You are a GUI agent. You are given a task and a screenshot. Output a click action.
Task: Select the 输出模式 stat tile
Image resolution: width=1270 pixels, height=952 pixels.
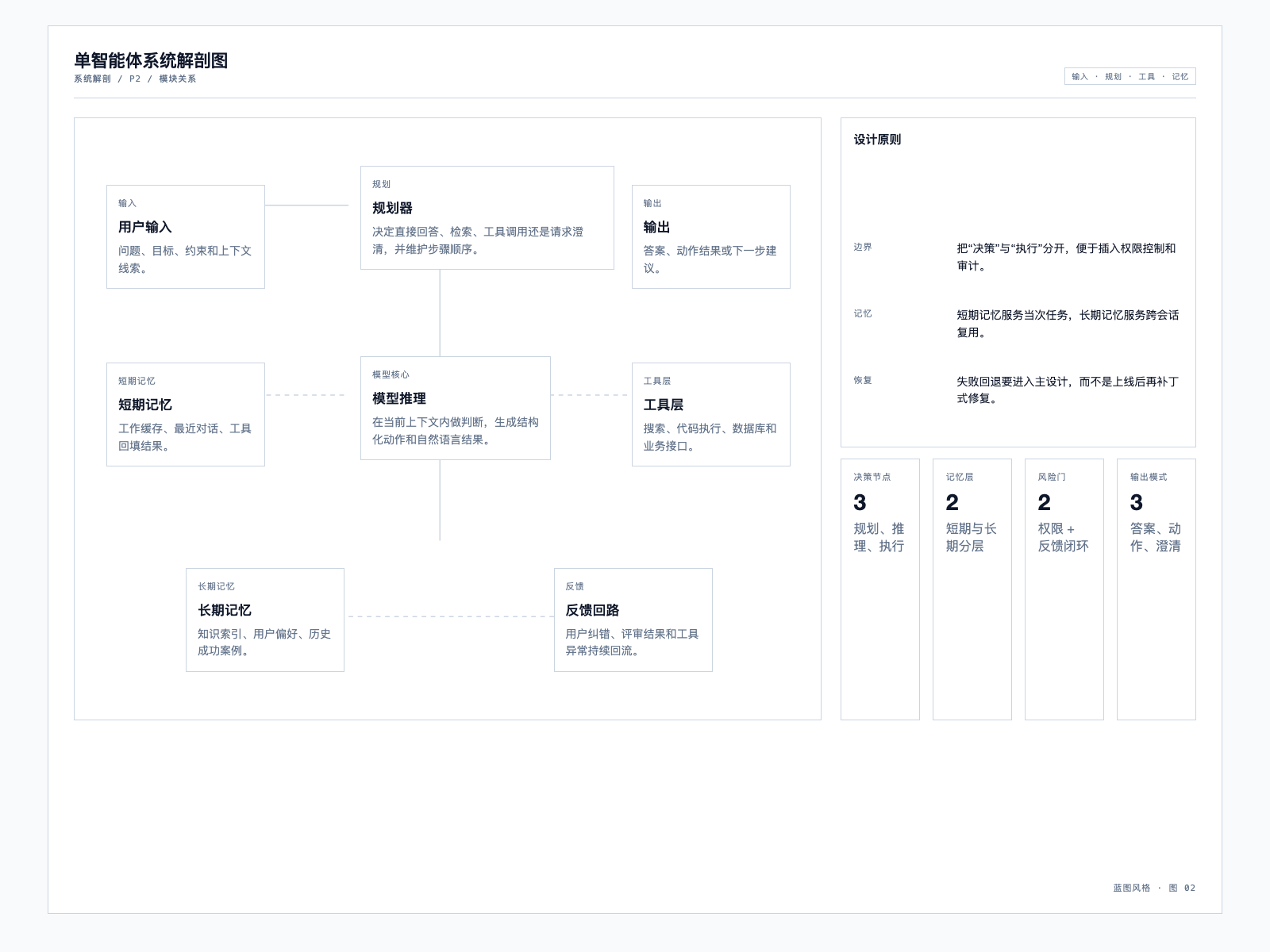(x=1156, y=589)
